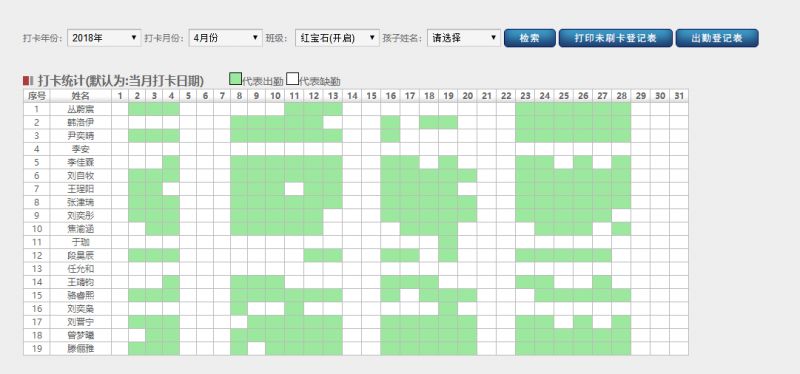The height and width of the screenshot is (374, 800).
Task: Click row 7's white cell for day 11
Action: pos(294,189)
